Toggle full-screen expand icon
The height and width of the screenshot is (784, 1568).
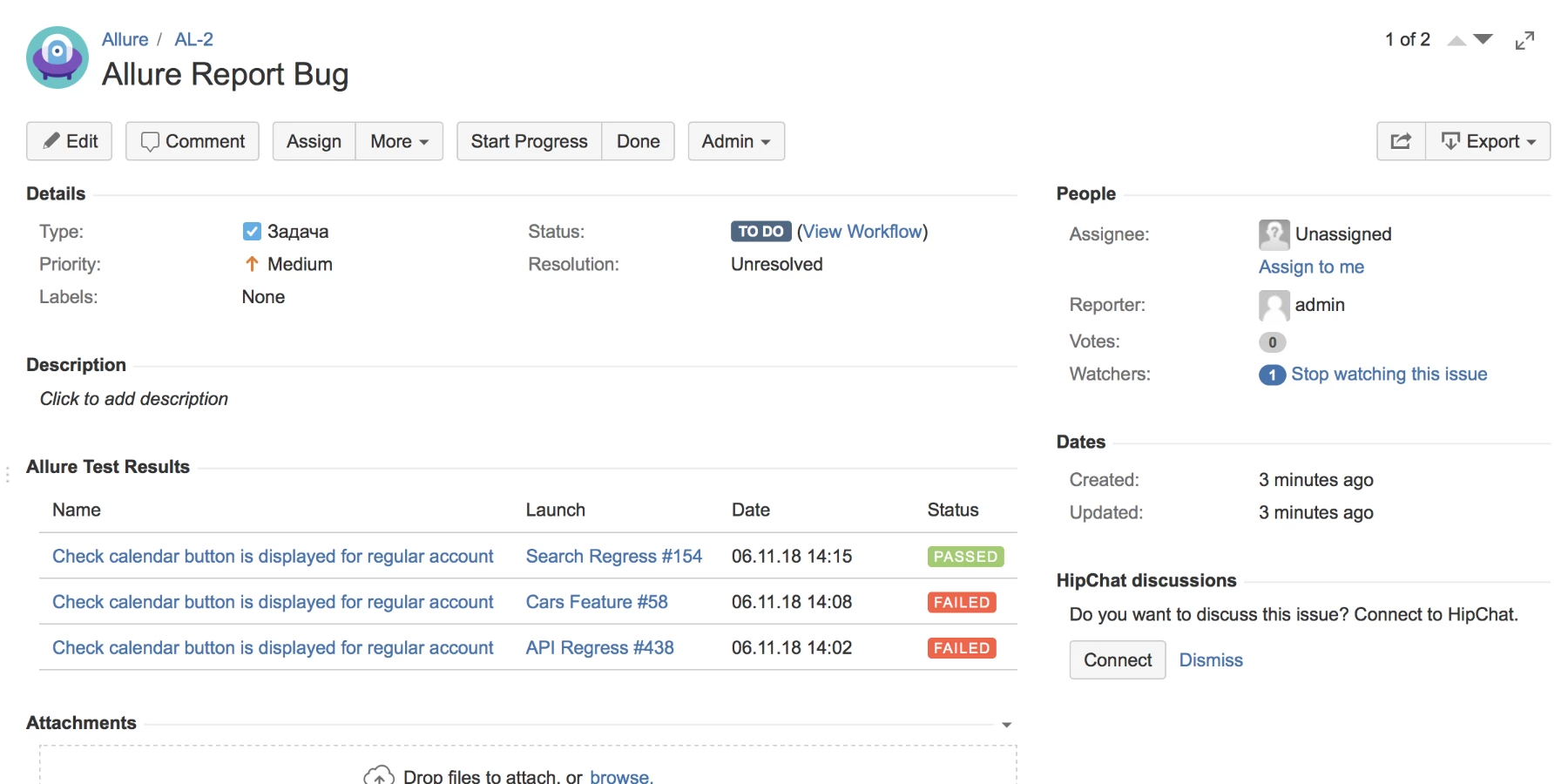click(x=1524, y=40)
